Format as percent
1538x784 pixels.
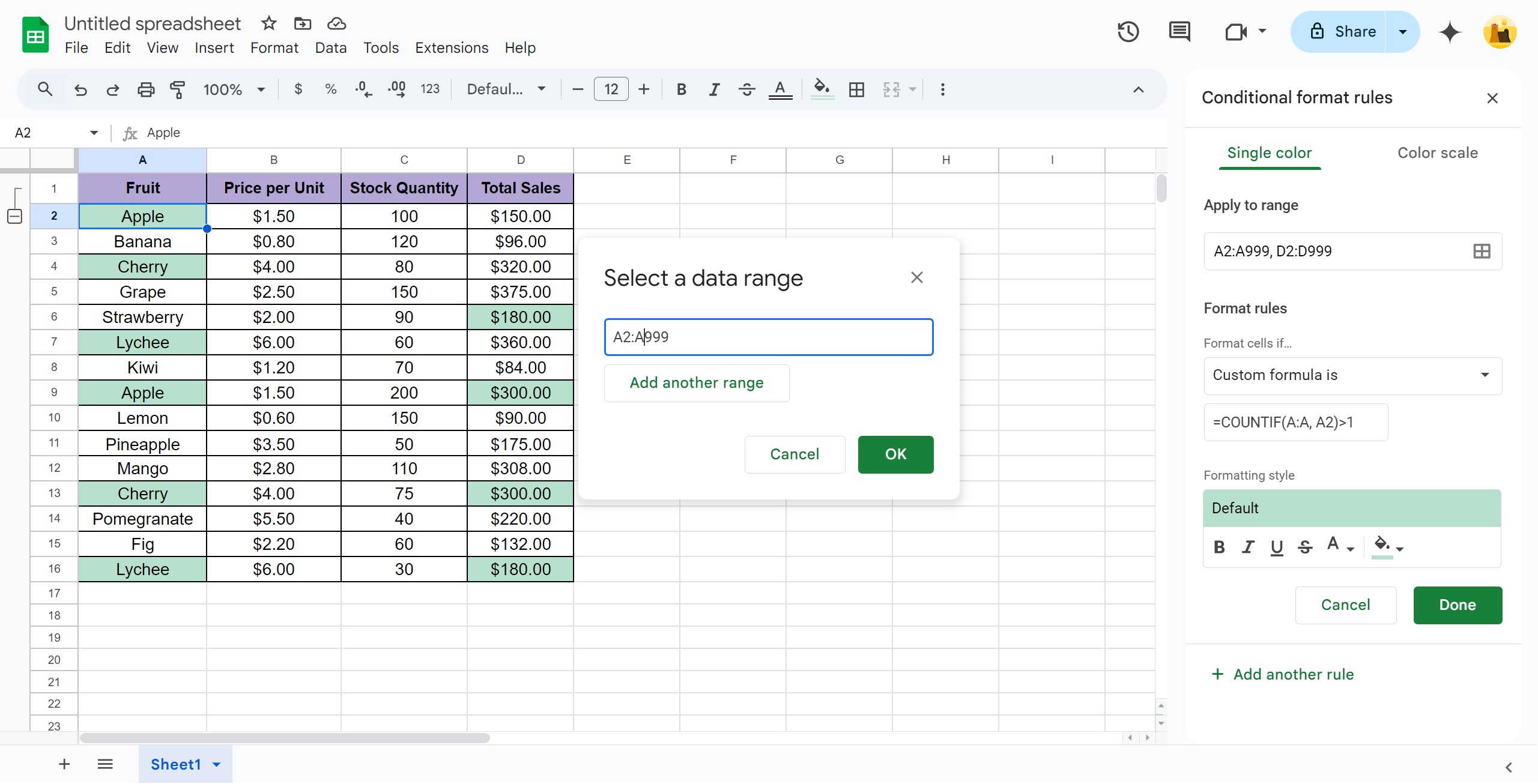tap(330, 89)
